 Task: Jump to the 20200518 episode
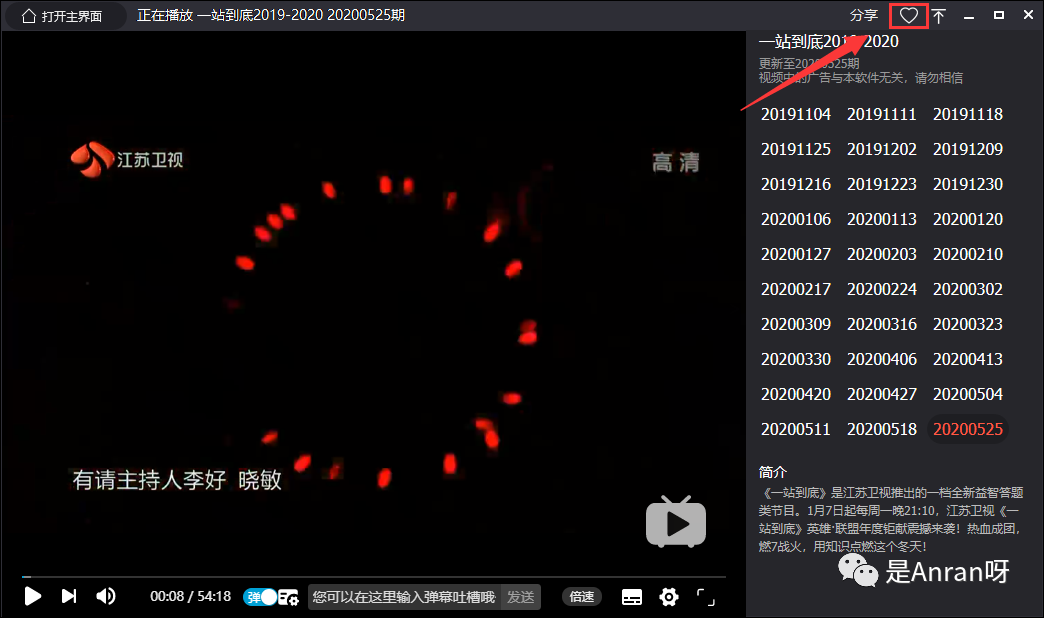point(882,430)
